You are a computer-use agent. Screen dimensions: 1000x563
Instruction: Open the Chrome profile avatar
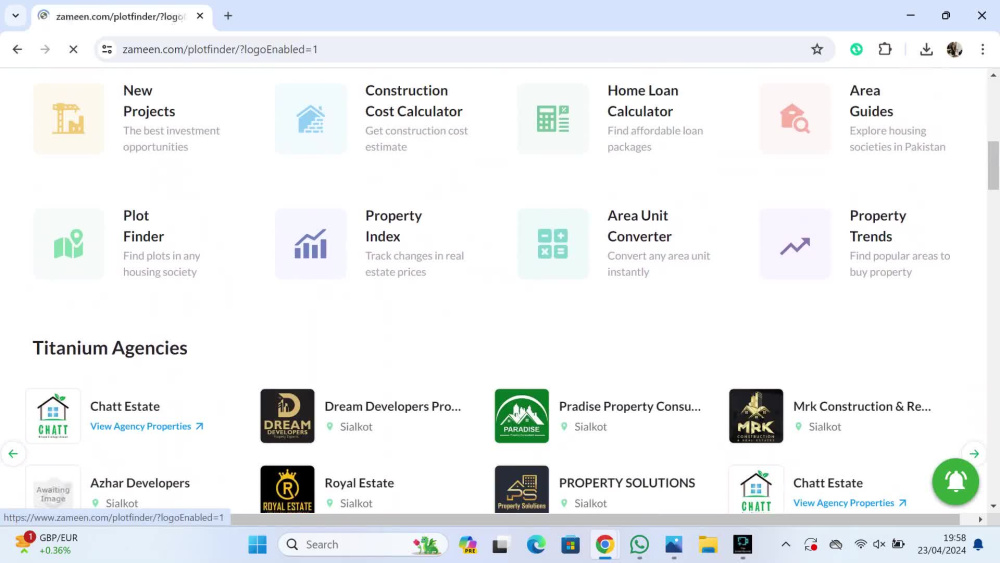[x=954, y=49]
